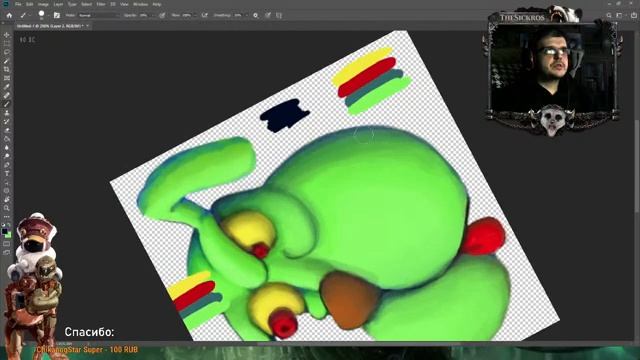
Task: Open the Search icon at top right
Action: pyautogui.click(x=609, y=15)
